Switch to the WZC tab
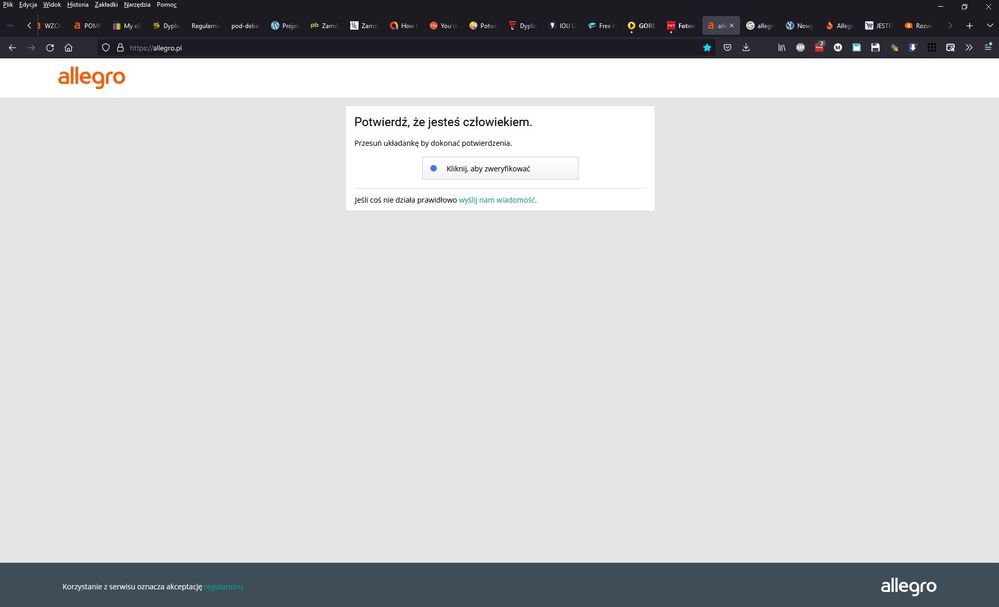The image size is (999, 607). coord(48,26)
